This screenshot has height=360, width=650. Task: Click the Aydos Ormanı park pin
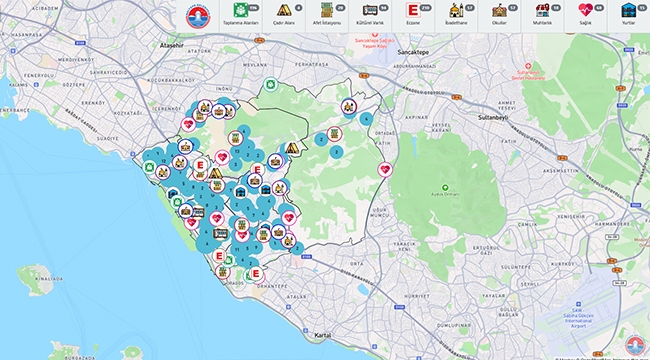[445, 187]
